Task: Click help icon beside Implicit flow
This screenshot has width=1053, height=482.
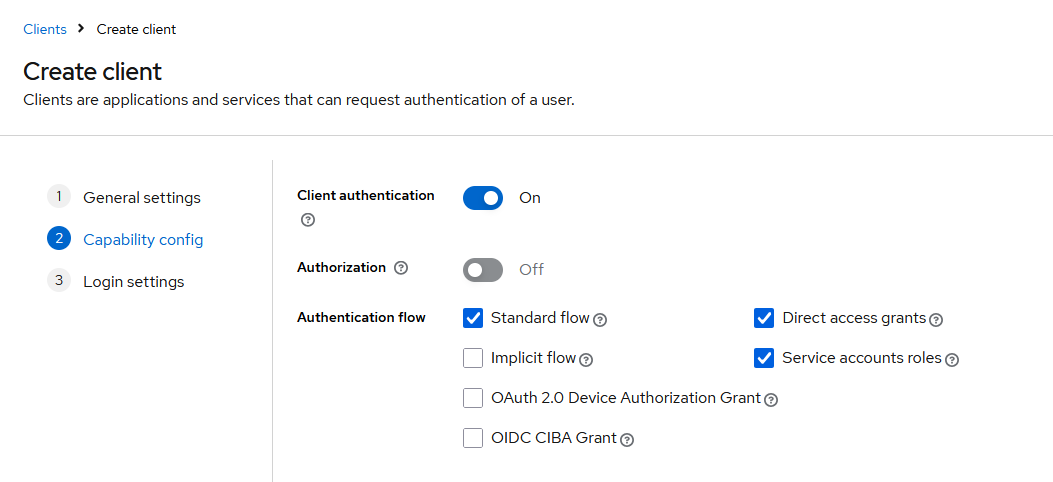Action: pos(586,360)
